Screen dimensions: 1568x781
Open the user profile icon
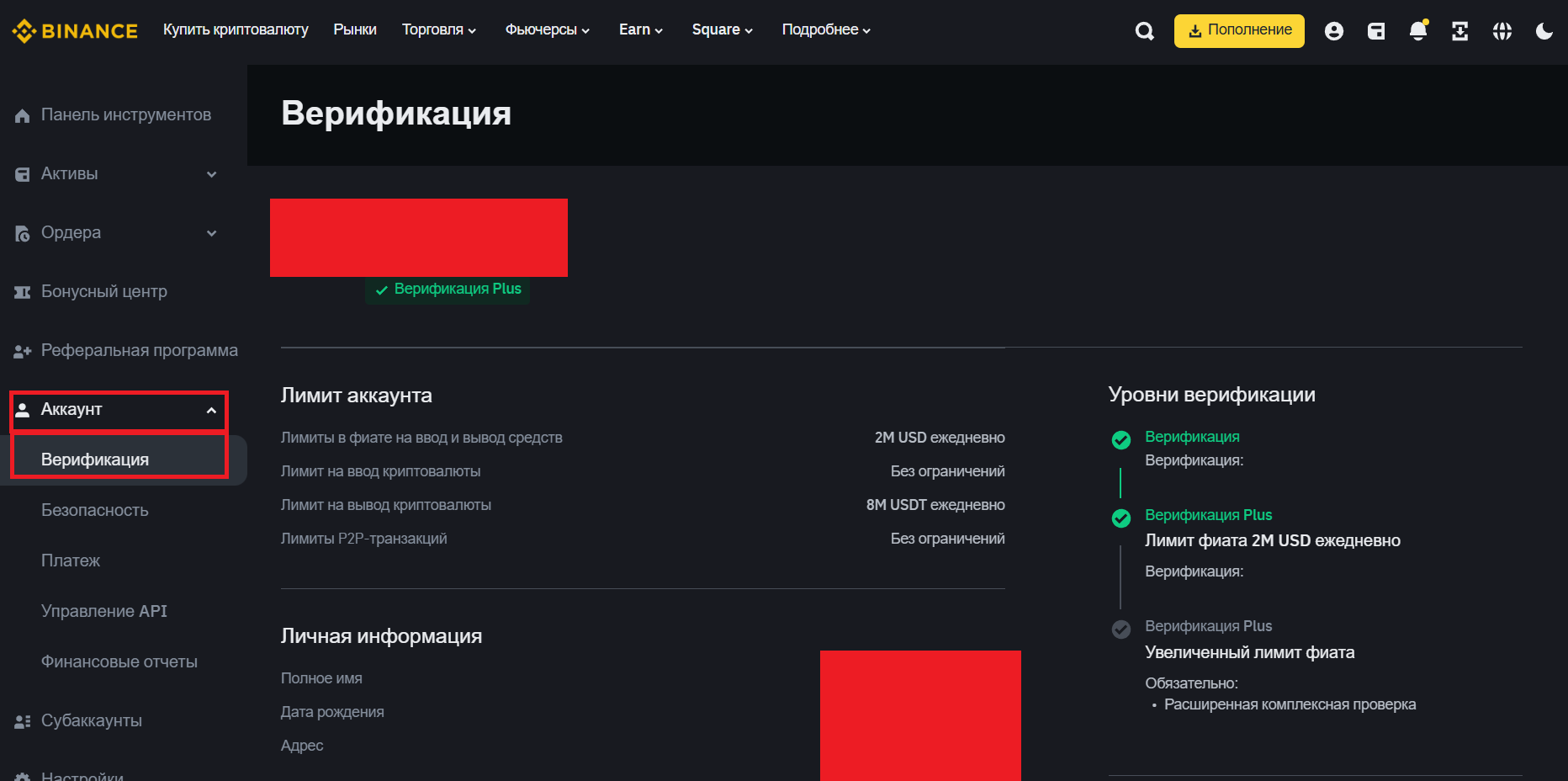coord(1334,31)
